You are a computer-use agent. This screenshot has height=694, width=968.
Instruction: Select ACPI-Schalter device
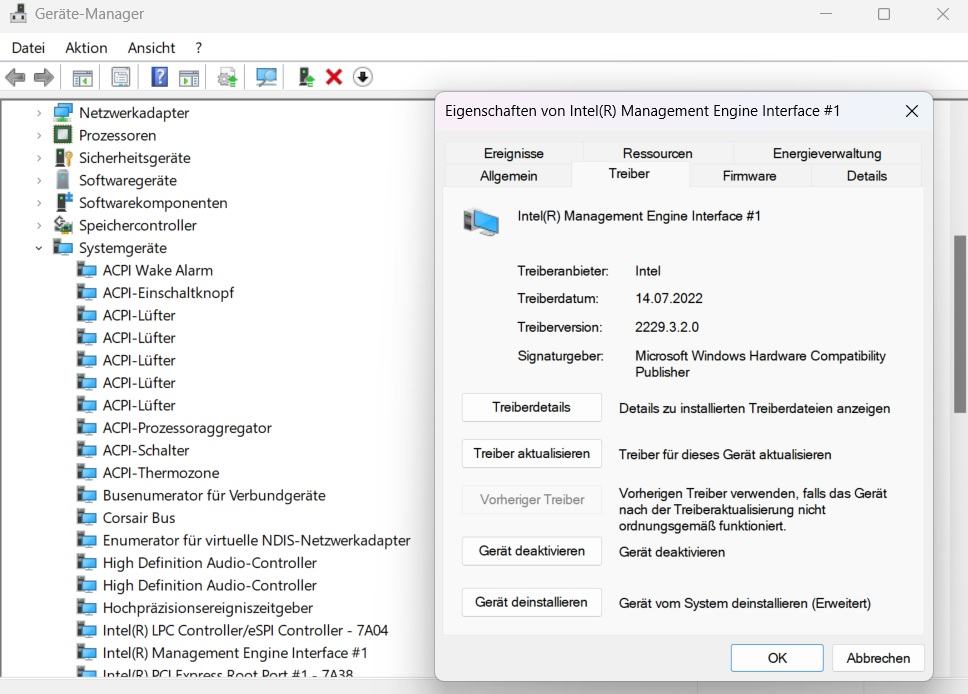(x=146, y=450)
